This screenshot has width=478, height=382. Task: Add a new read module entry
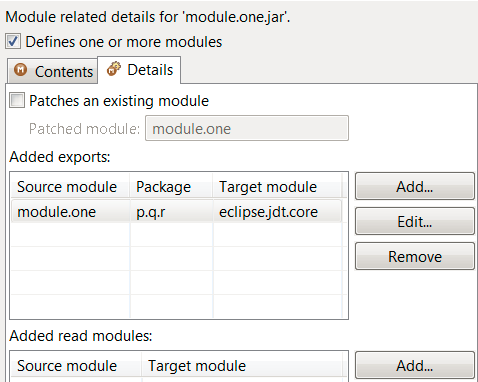click(415, 365)
